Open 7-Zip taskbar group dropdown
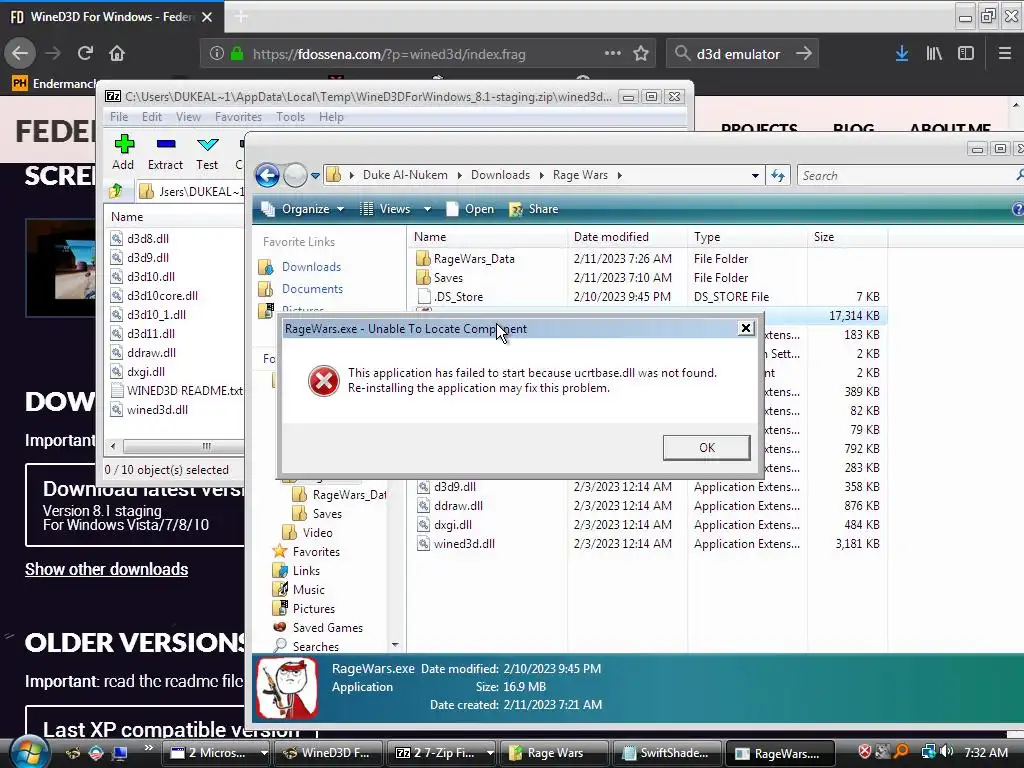Viewport: 1024px width, 768px height. coord(490,753)
